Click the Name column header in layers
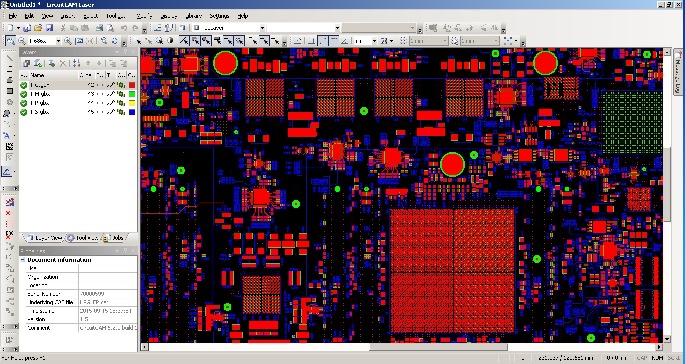 [52, 75]
